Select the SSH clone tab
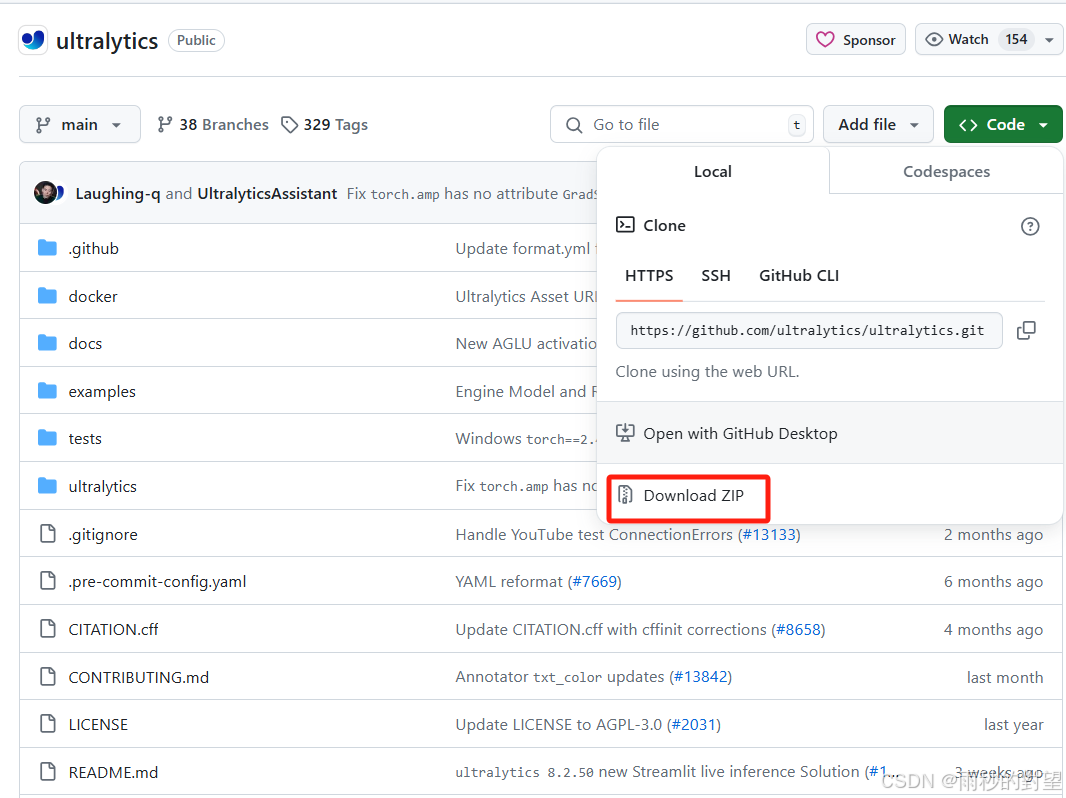 click(x=716, y=275)
